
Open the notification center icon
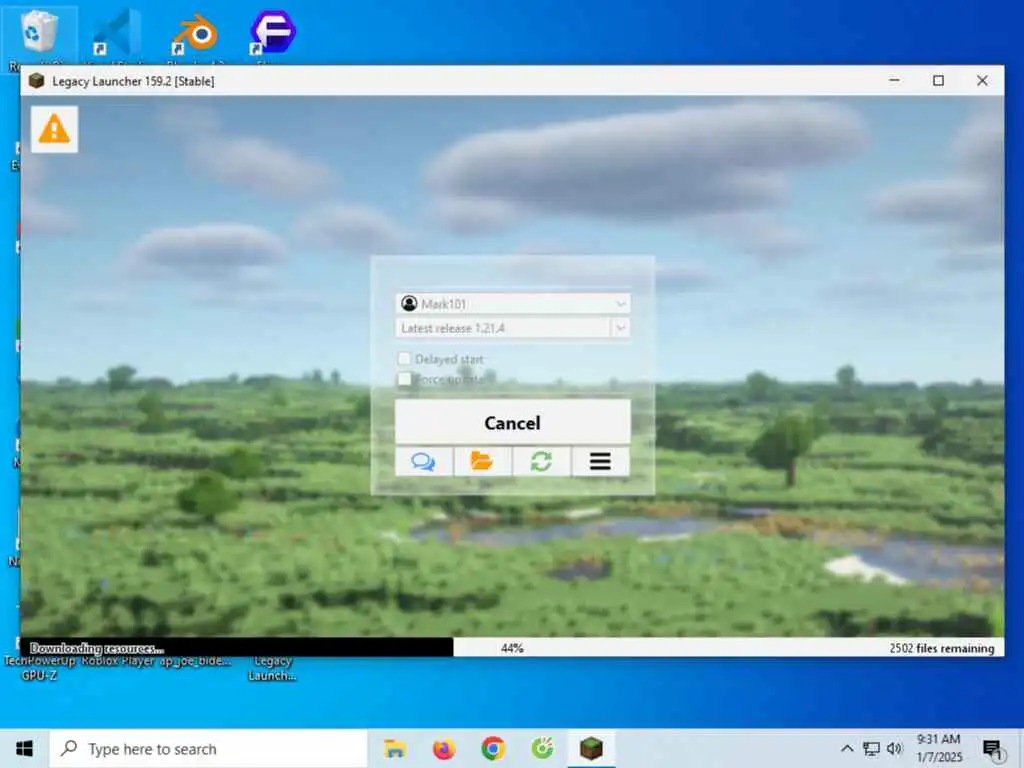click(x=993, y=749)
